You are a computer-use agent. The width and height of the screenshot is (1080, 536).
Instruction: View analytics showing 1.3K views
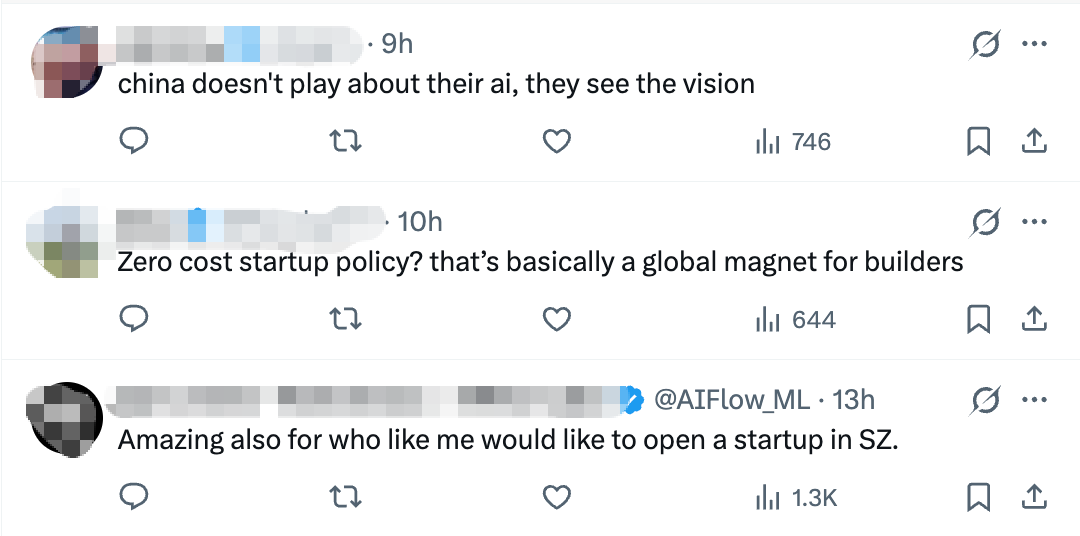797,497
